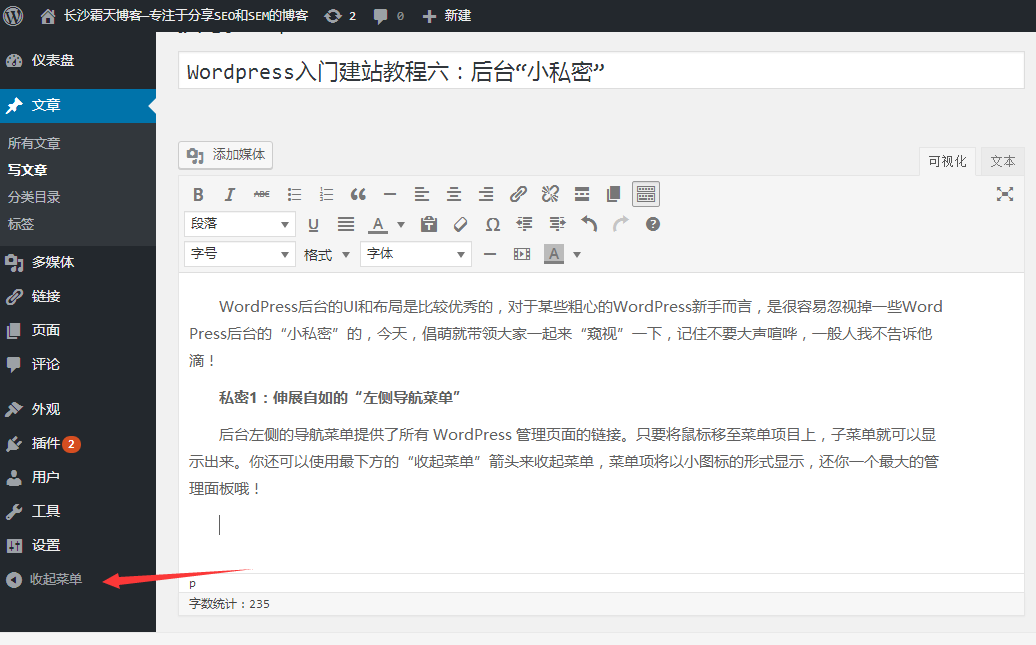
Task: Remove link with the unlink icon
Action: [550, 194]
